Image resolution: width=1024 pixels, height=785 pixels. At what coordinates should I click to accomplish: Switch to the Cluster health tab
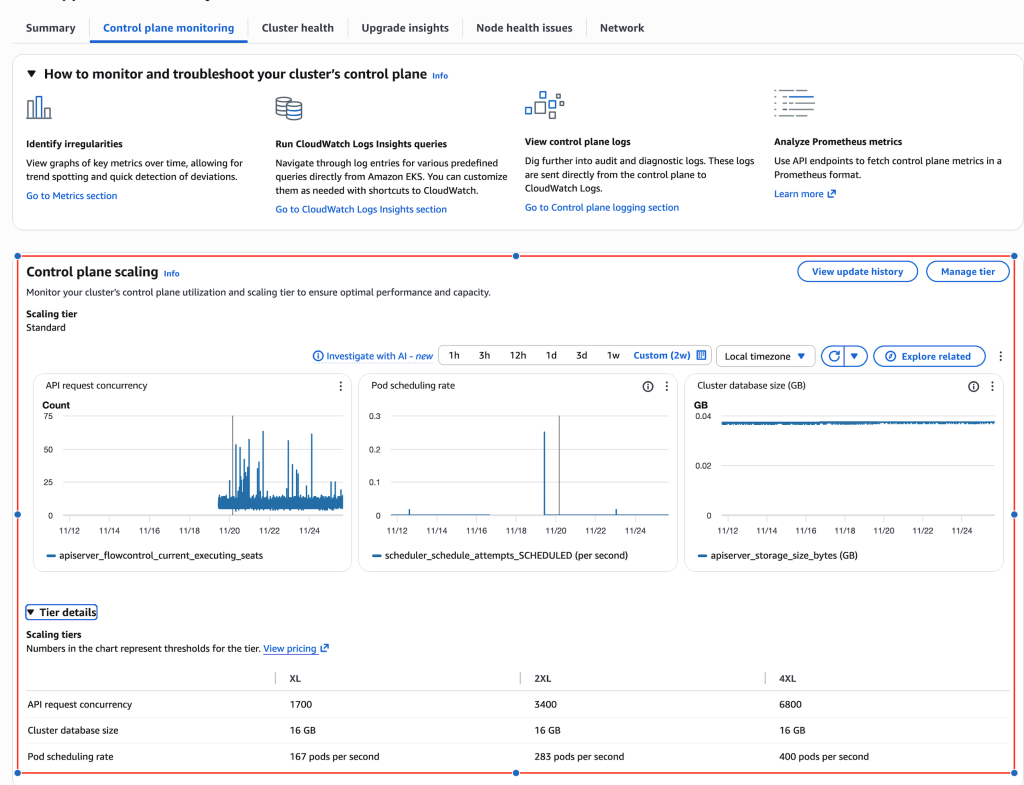tap(297, 28)
